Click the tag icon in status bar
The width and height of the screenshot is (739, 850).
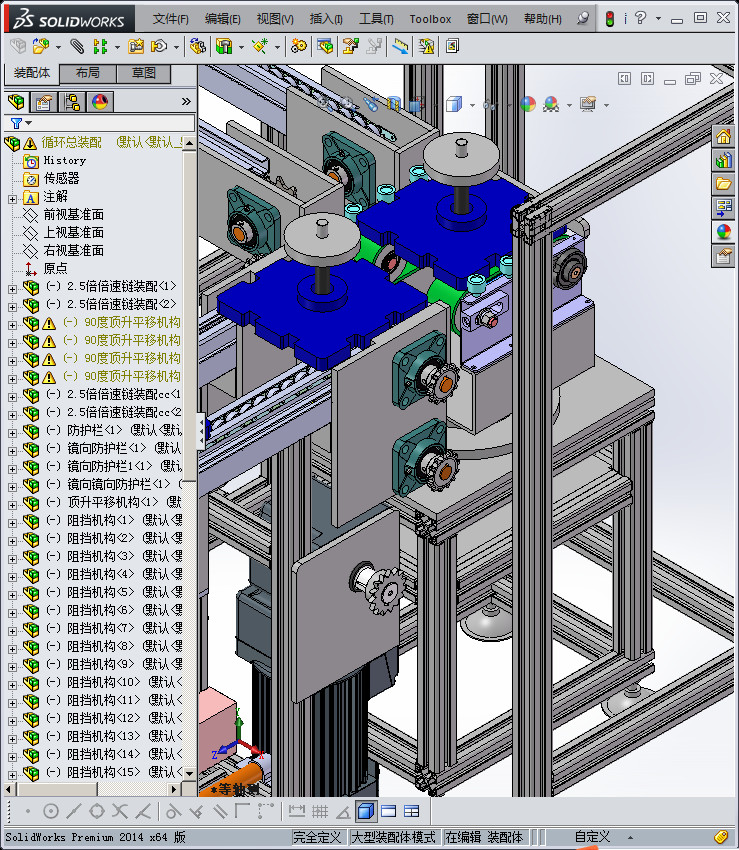click(721, 837)
